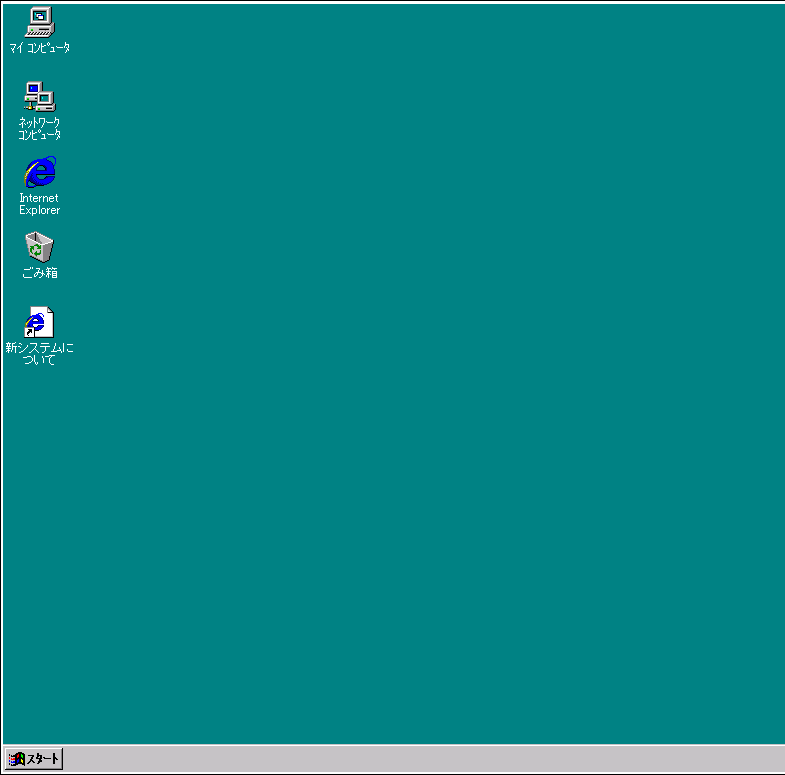Select the Internet Explorer desktop icon
785x775 pixels.
click(x=40, y=171)
